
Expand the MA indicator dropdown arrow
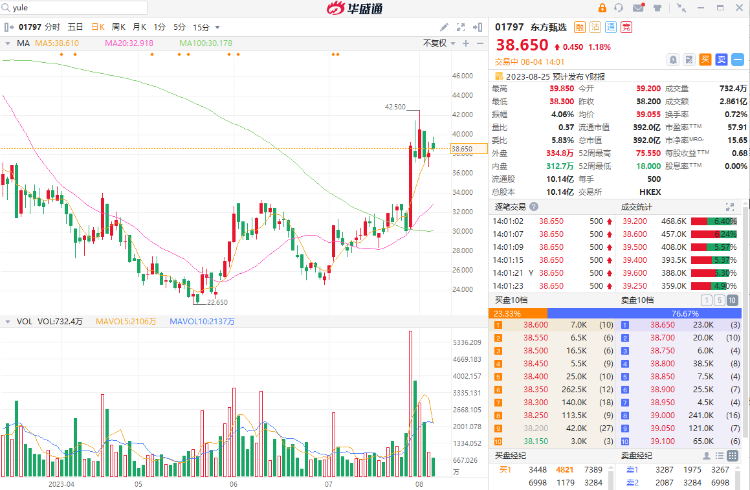pyautogui.click(x=8, y=43)
